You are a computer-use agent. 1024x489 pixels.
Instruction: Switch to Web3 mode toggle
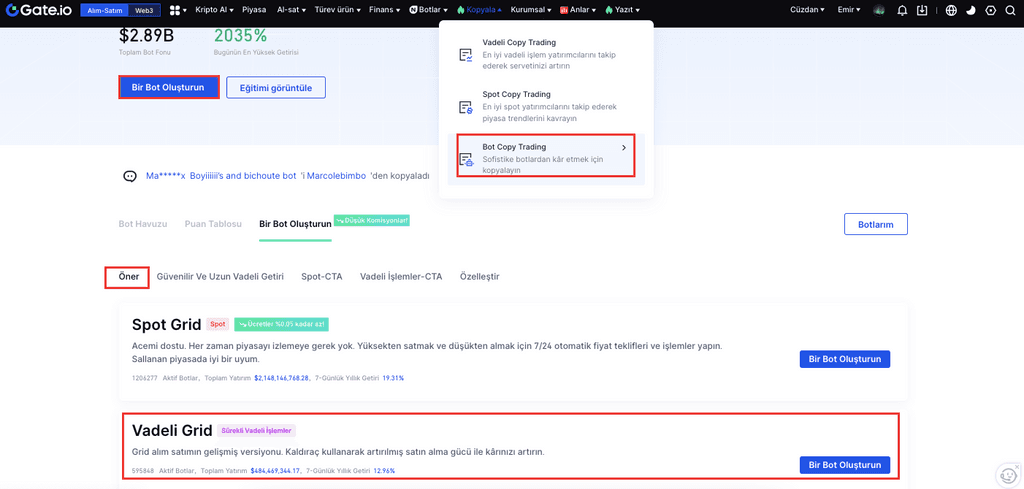[144, 10]
